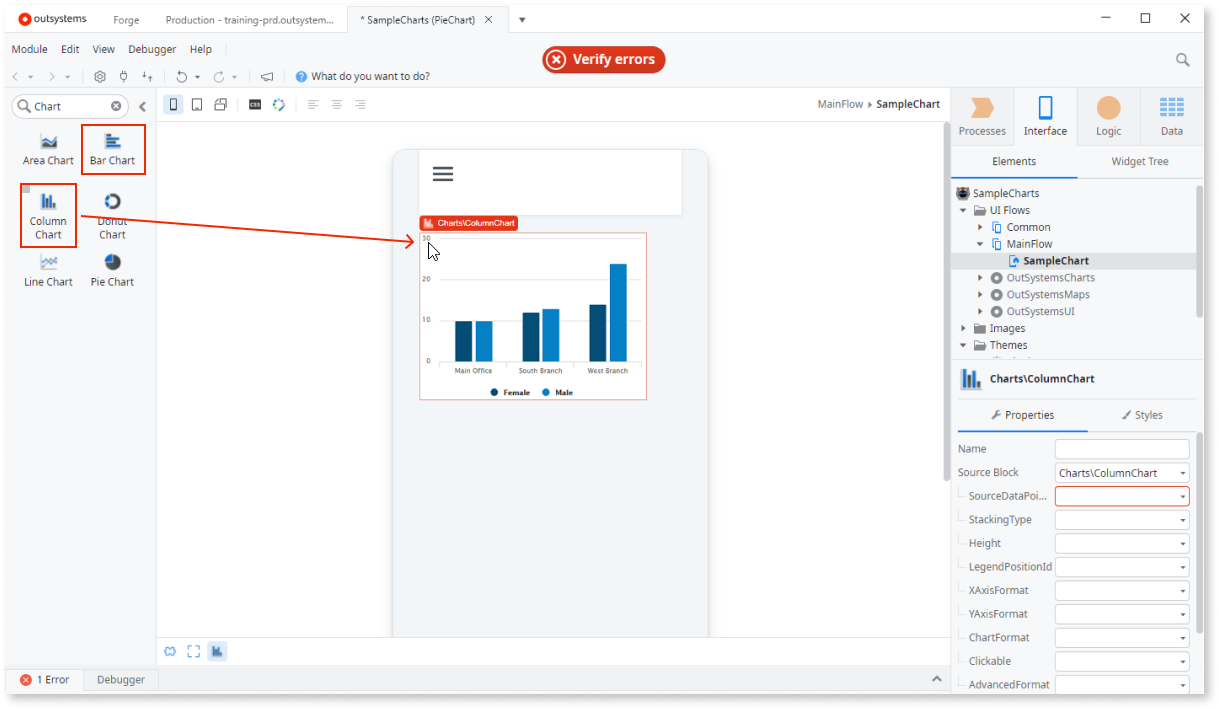Toggle the CSS editor view
Viewport: 1219px width, 709px height.
[x=255, y=104]
